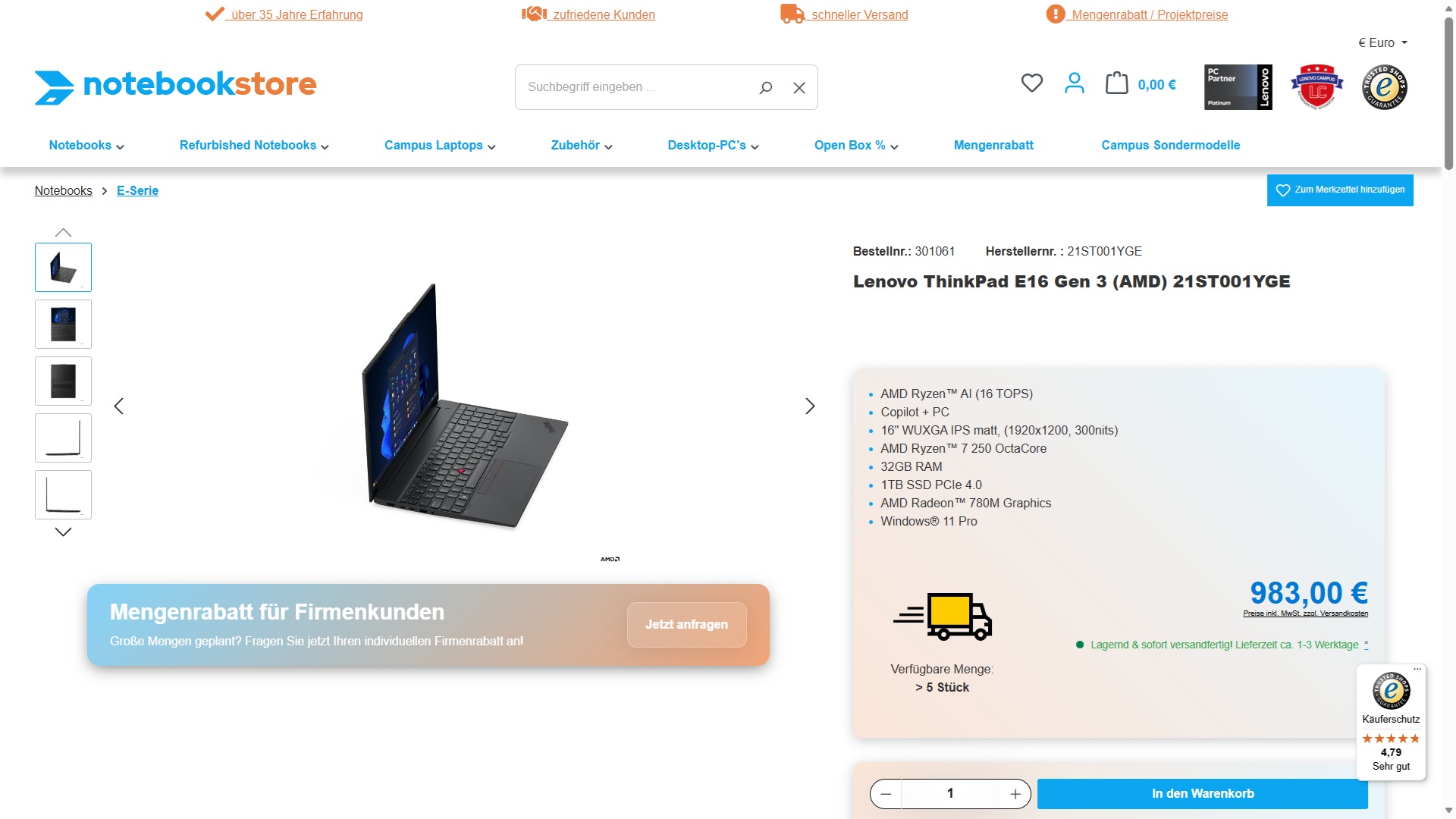Image resolution: width=1456 pixels, height=819 pixels.
Task: Expand the Zubehör dropdown menu
Action: coord(582,146)
